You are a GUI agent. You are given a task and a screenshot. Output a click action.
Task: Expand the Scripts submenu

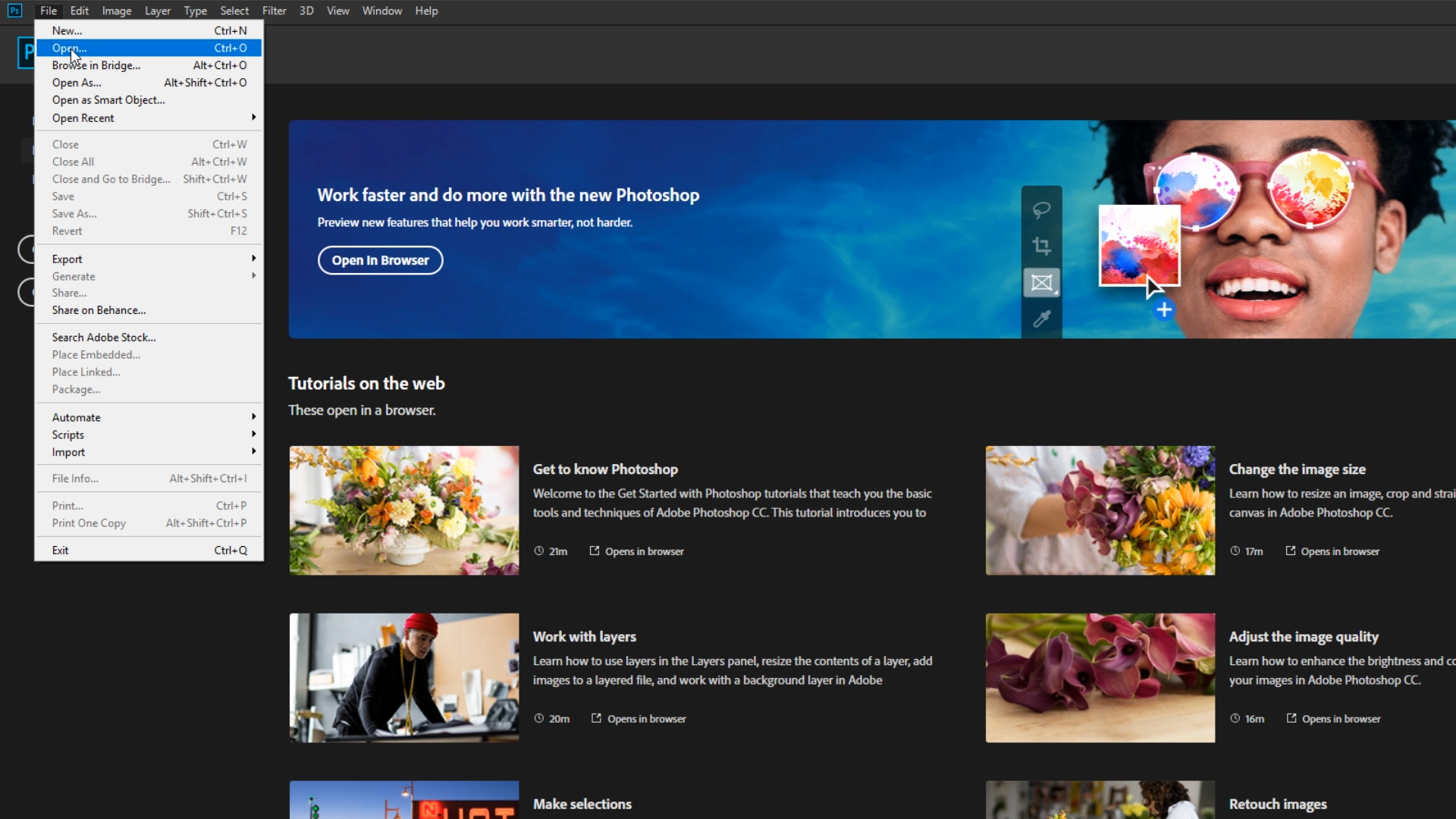149,435
